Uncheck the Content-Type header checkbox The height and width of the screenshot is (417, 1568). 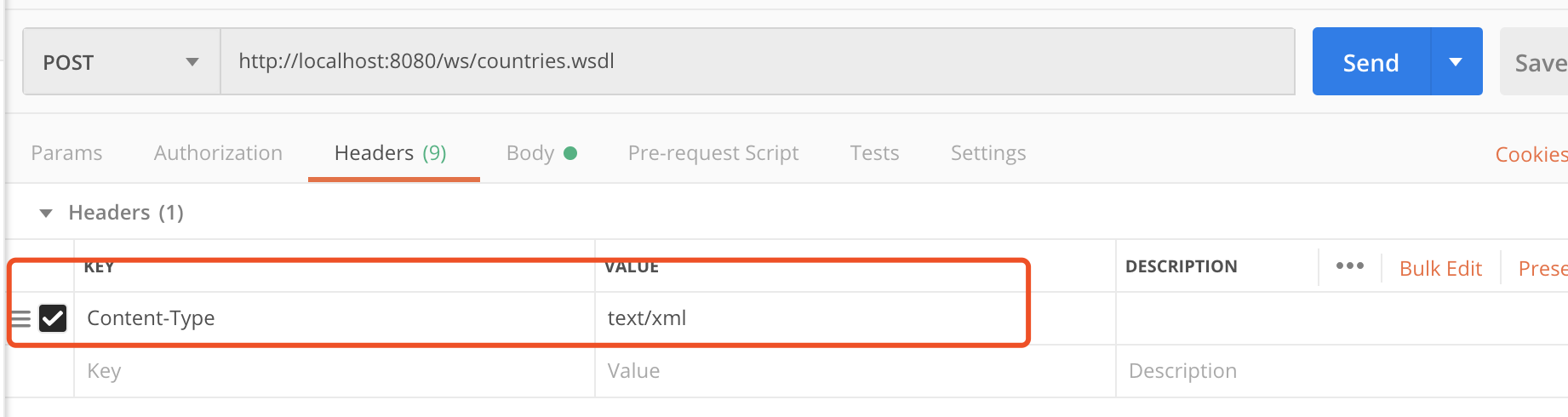click(x=53, y=318)
